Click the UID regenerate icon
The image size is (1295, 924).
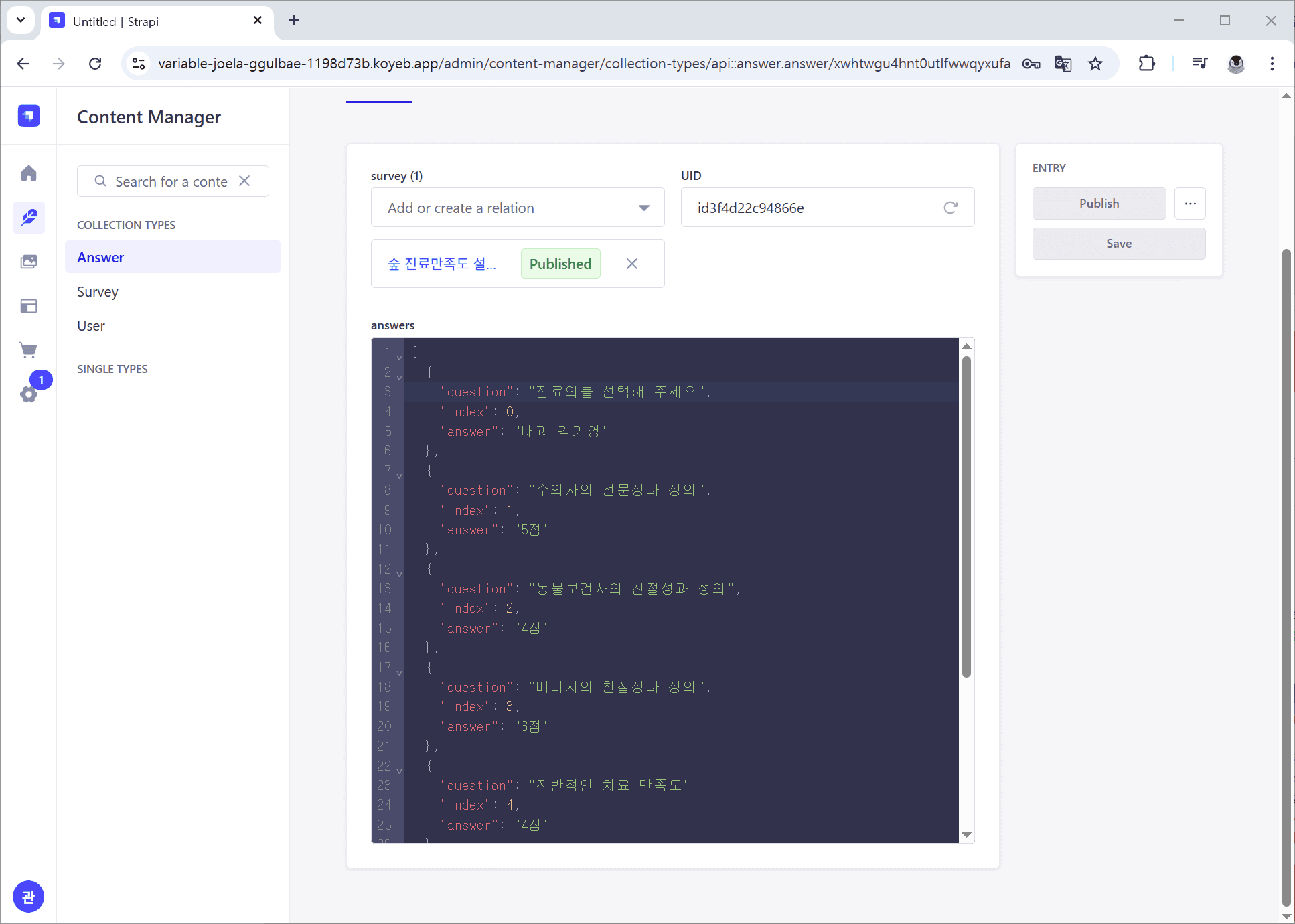(950, 208)
